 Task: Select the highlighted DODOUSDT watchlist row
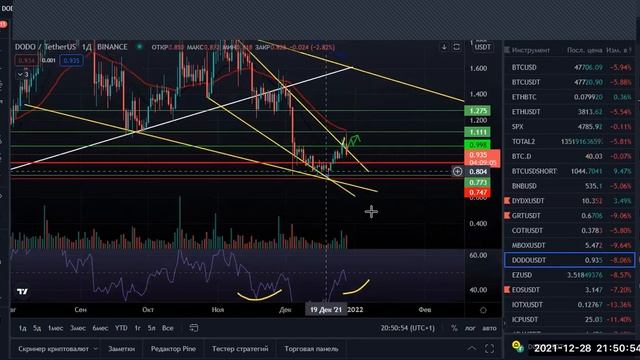(x=570, y=260)
